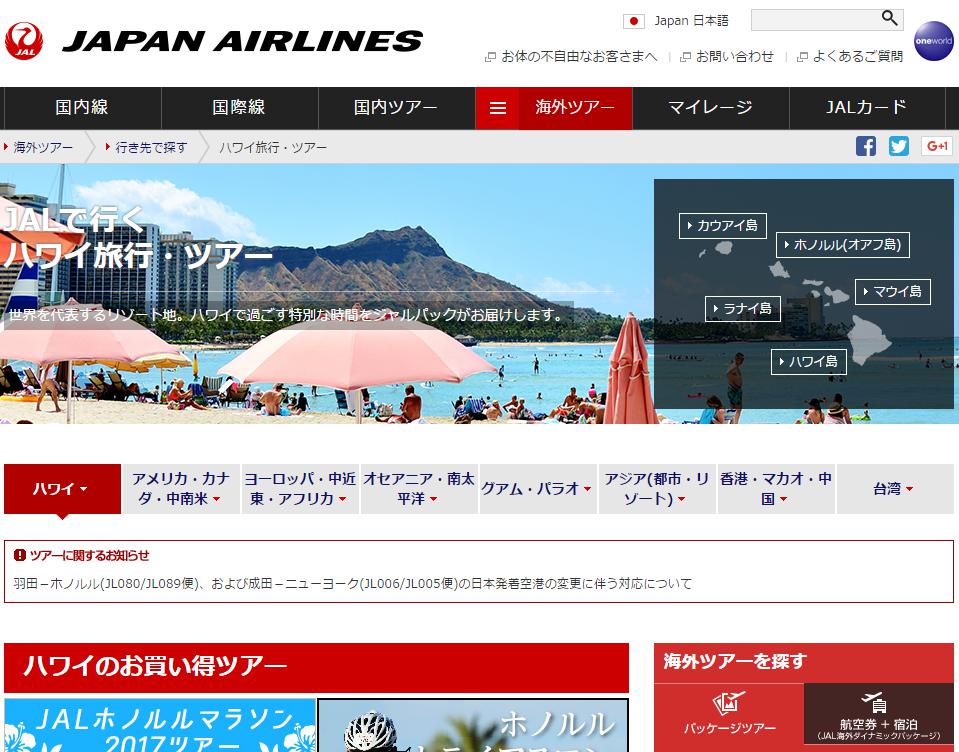Open the JALカード menu
The image size is (959, 752).
click(867, 108)
